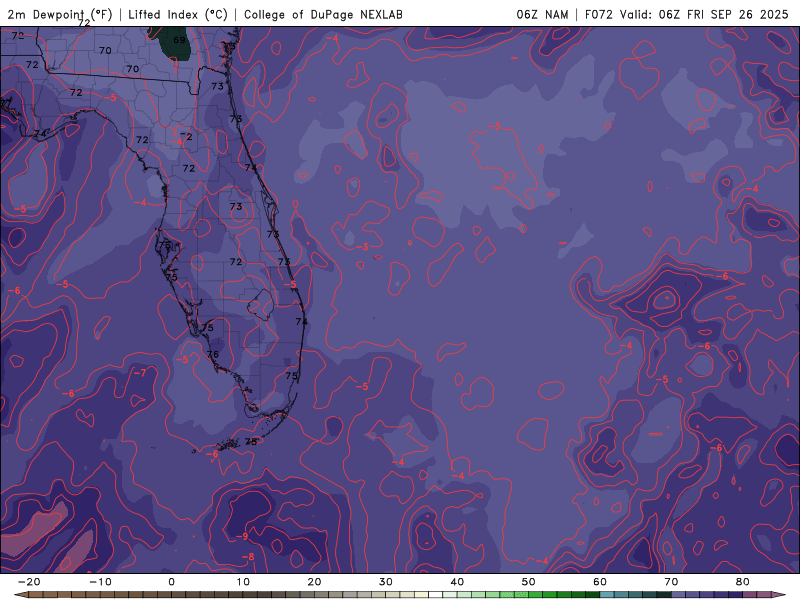
Task: Click the colorbar '70' tick label
Action: [671, 582]
